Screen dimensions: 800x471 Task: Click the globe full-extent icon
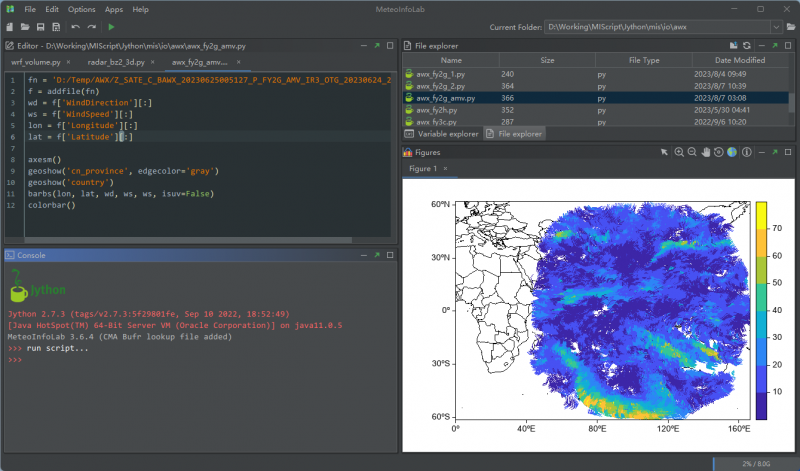(x=731, y=152)
